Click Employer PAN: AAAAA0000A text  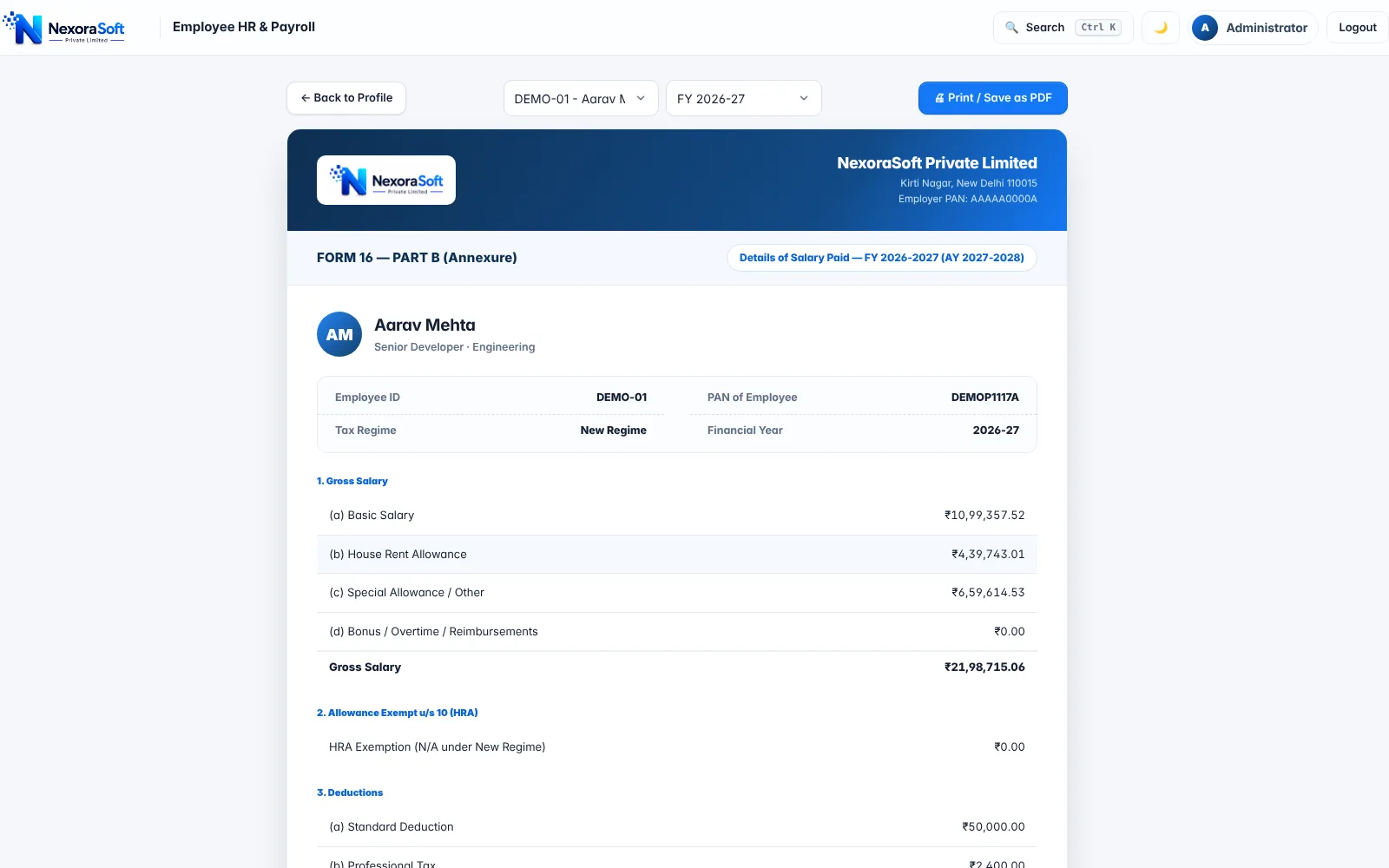tap(968, 199)
